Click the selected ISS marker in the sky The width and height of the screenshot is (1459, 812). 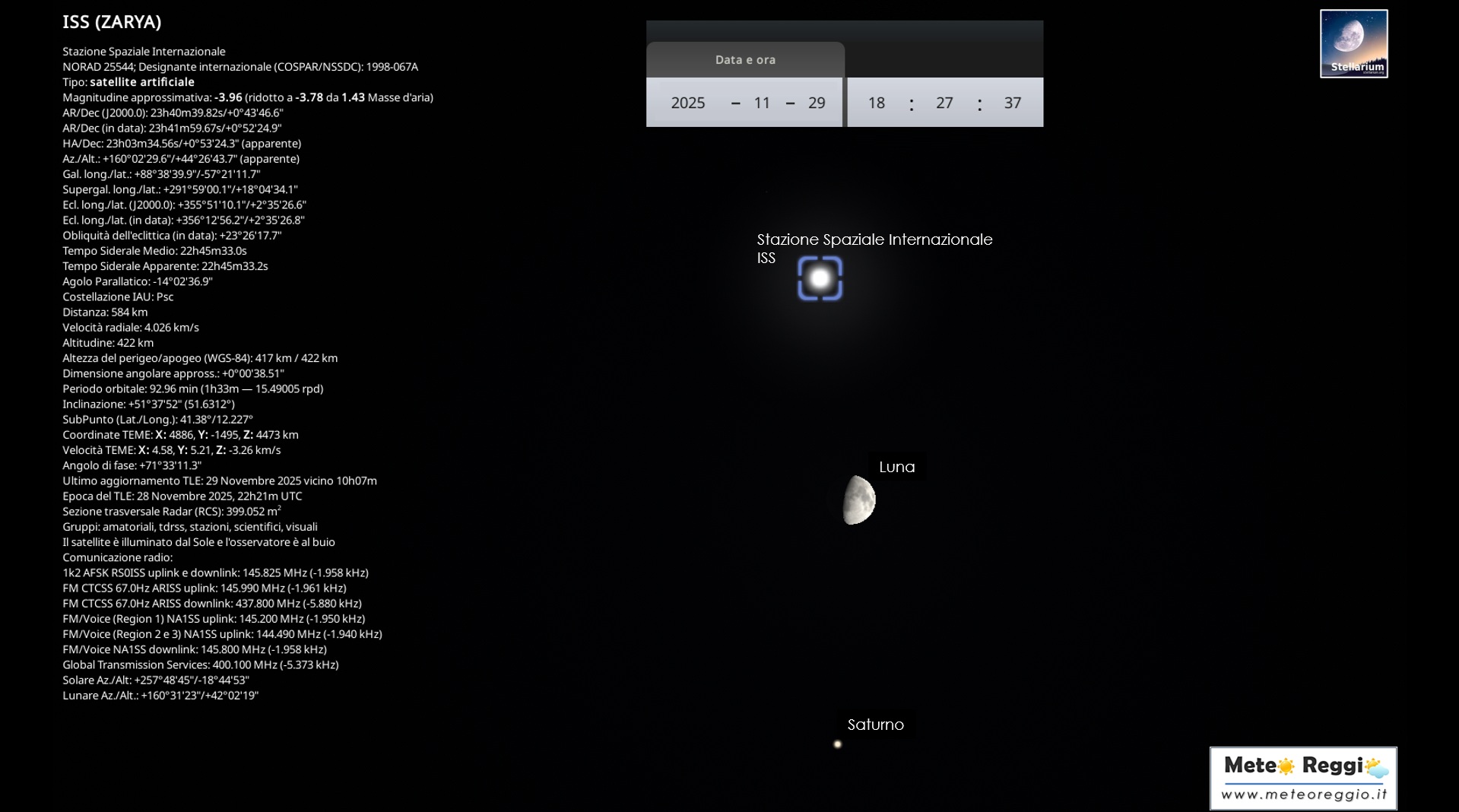[820, 279]
